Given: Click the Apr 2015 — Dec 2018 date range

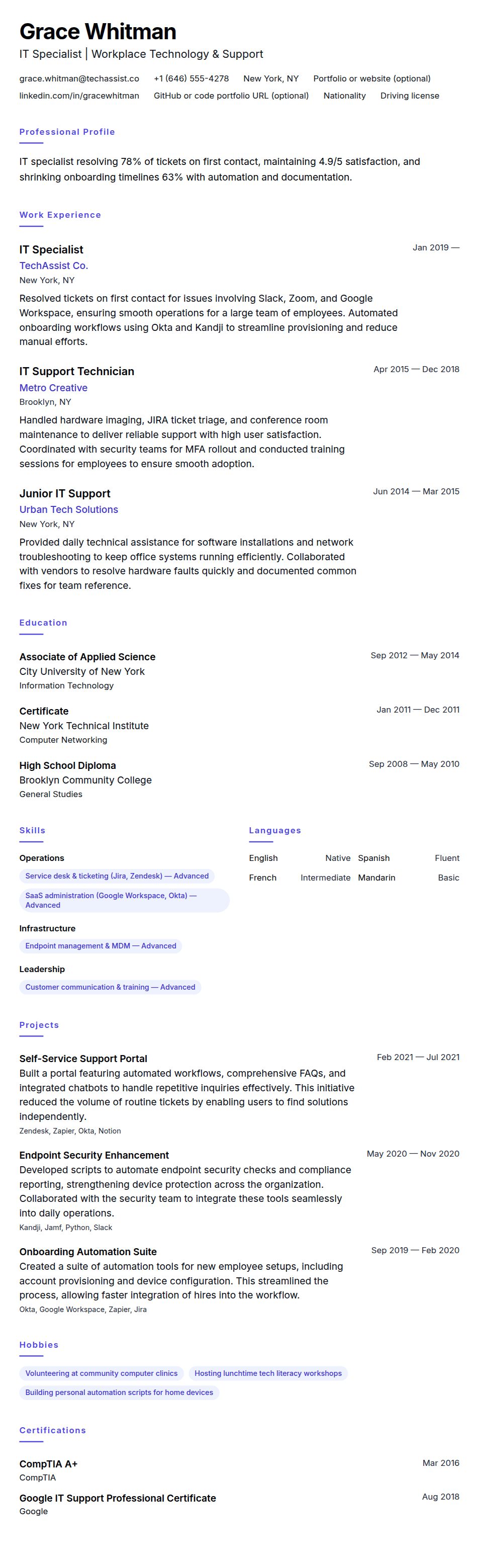Looking at the screenshot, I should click(416, 370).
